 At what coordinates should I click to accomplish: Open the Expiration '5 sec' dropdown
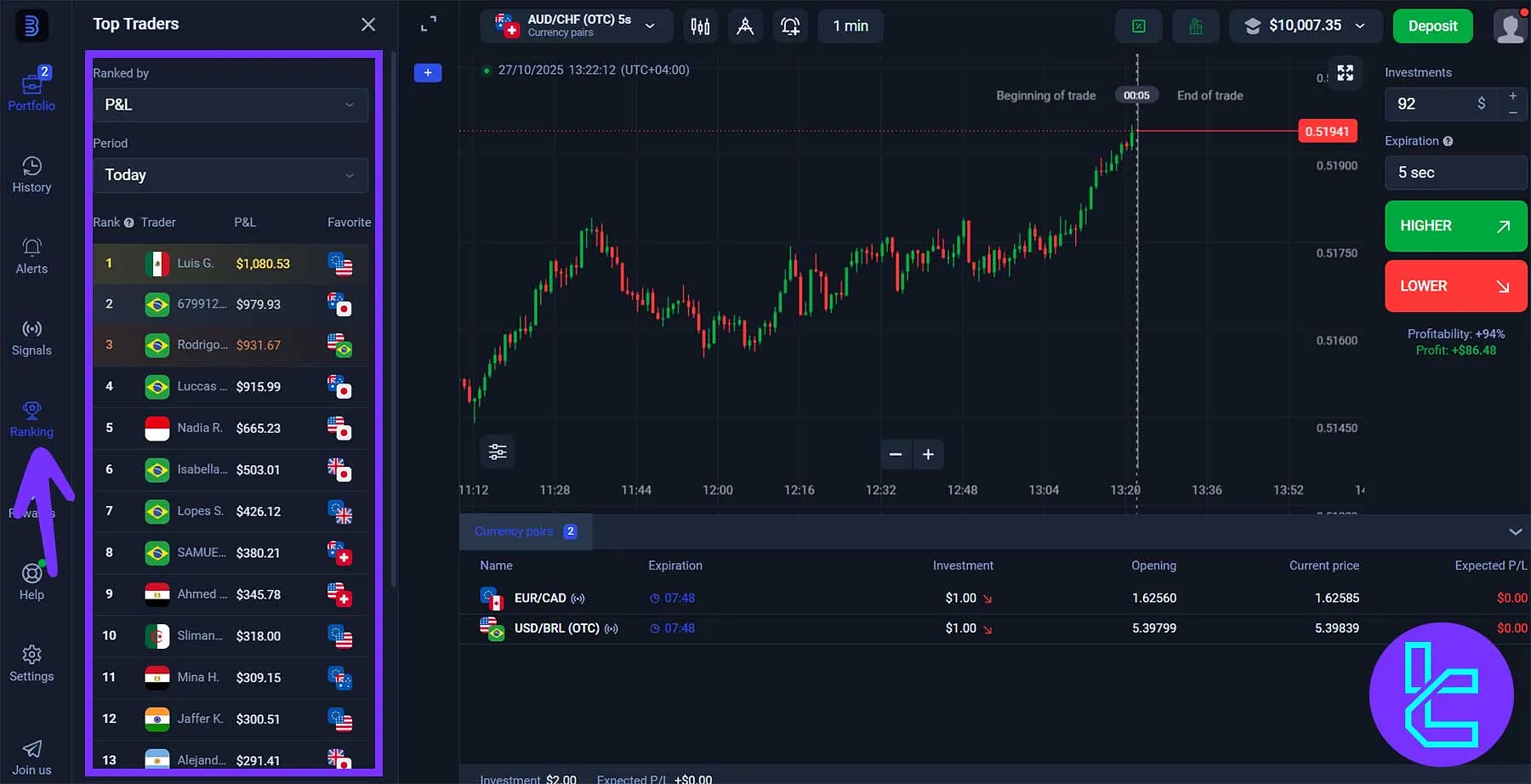pyautogui.click(x=1455, y=173)
